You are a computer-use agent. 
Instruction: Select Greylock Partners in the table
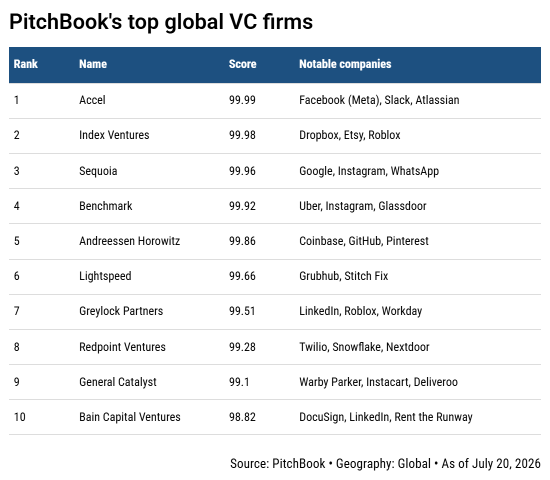[121, 312]
